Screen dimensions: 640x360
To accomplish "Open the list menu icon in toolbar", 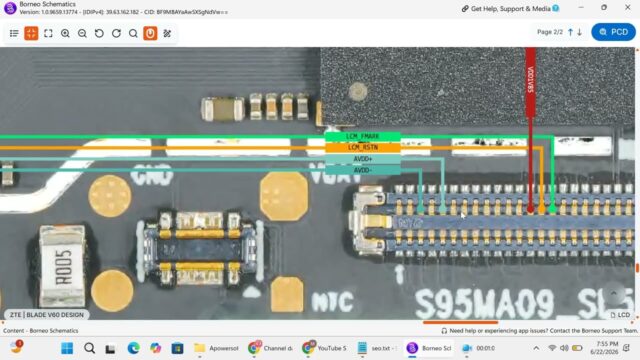I will pyautogui.click(x=14, y=33).
